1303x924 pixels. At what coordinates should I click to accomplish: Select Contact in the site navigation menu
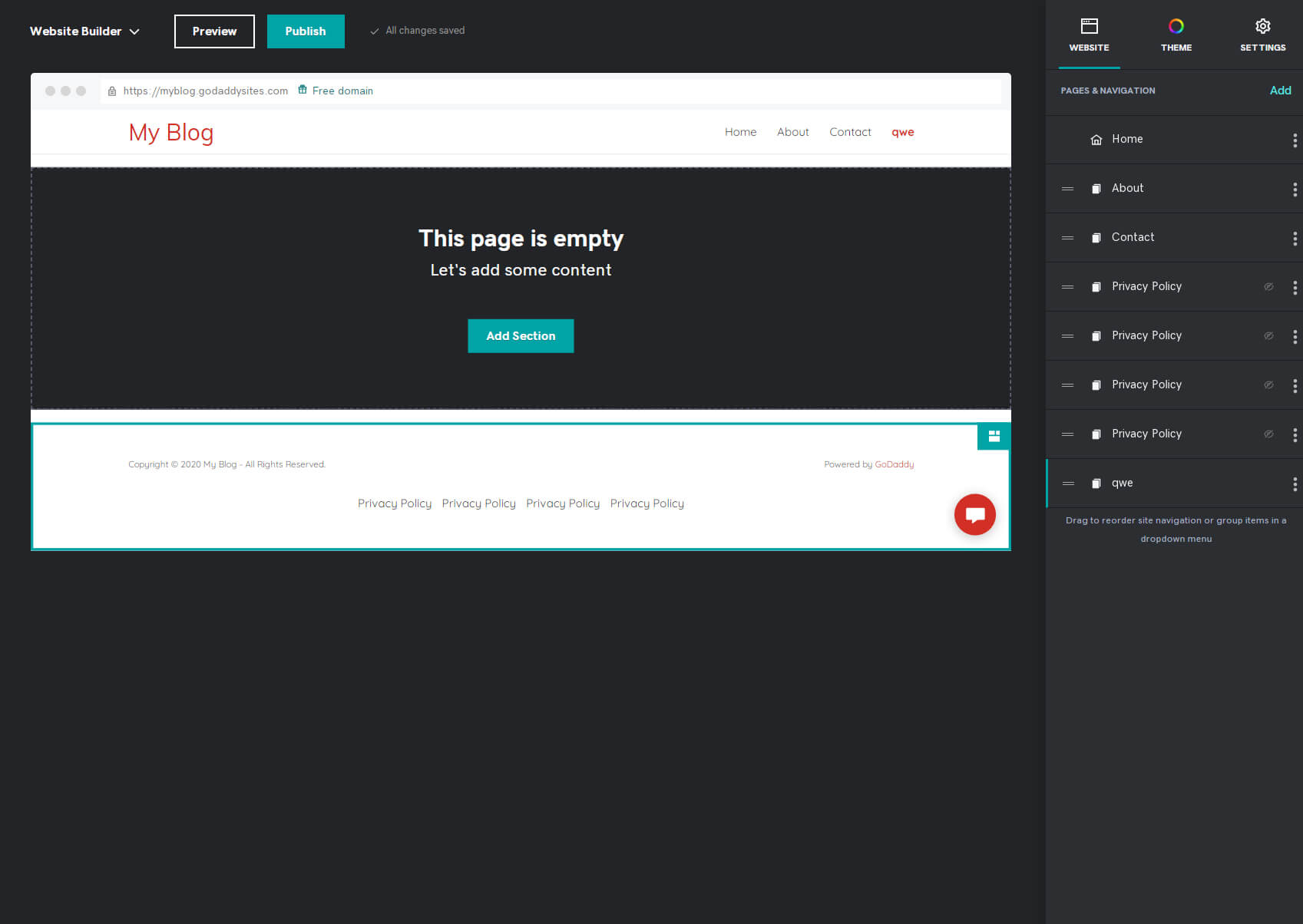point(850,132)
